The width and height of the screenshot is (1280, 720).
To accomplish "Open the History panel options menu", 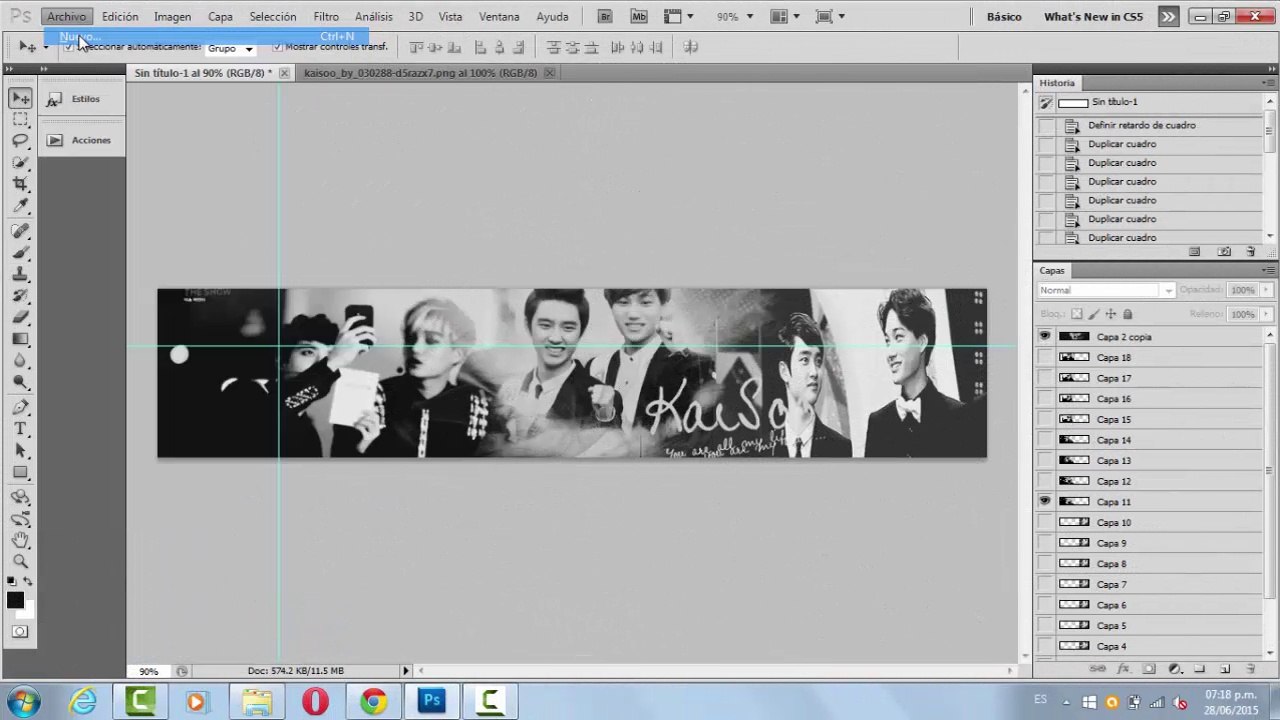I will pyautogui.click(x=1268, y=83).
